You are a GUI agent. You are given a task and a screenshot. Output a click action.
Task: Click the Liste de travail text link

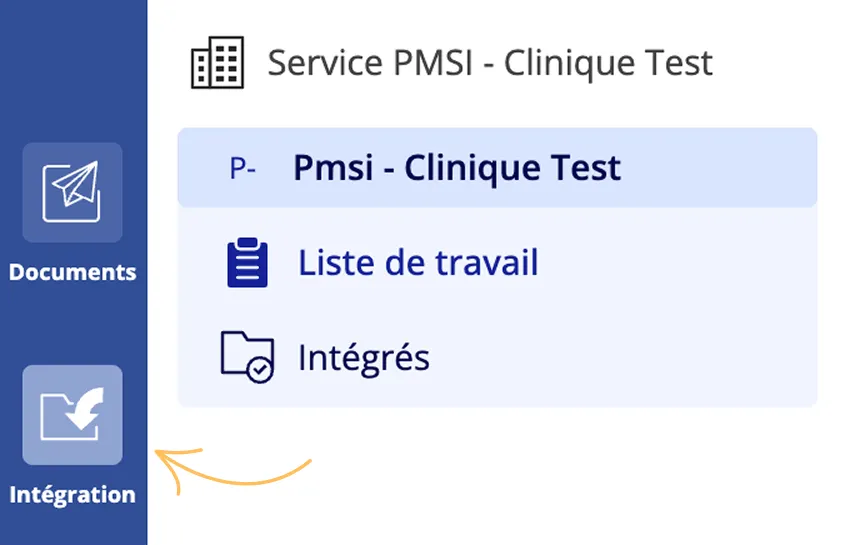coord(418,262)
